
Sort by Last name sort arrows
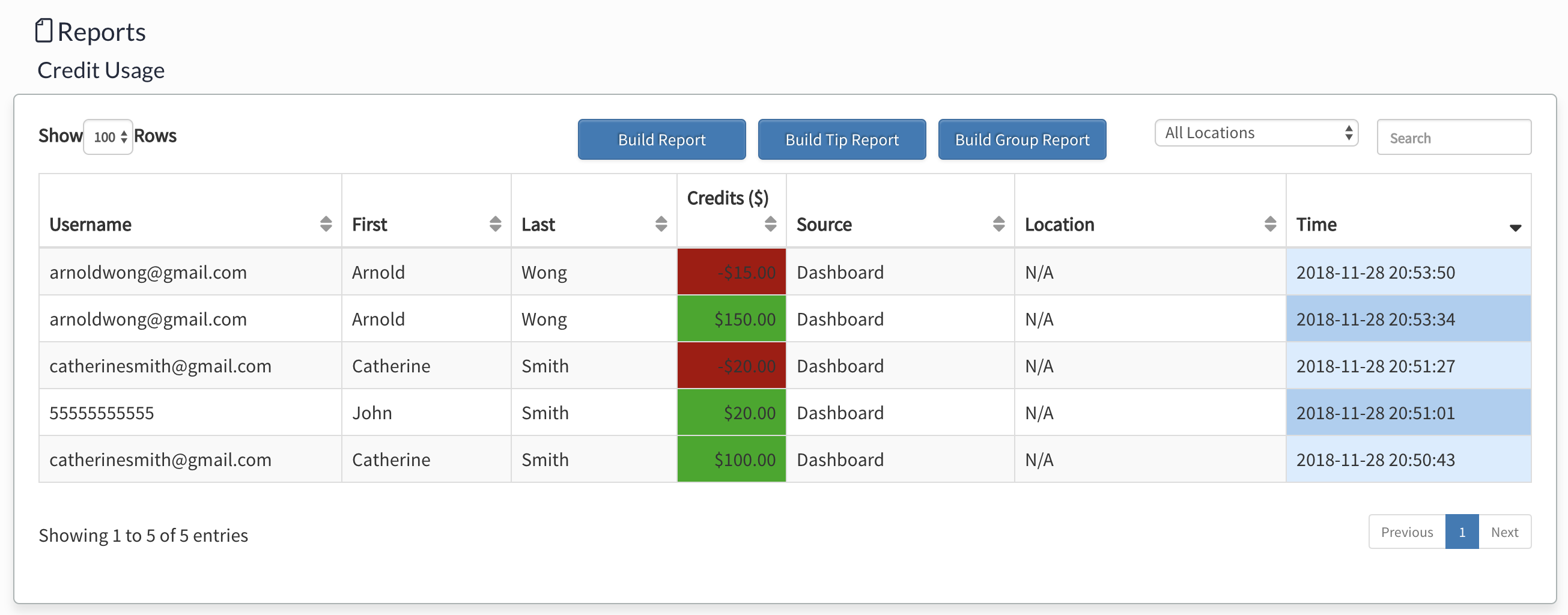(x=660, y=224)
